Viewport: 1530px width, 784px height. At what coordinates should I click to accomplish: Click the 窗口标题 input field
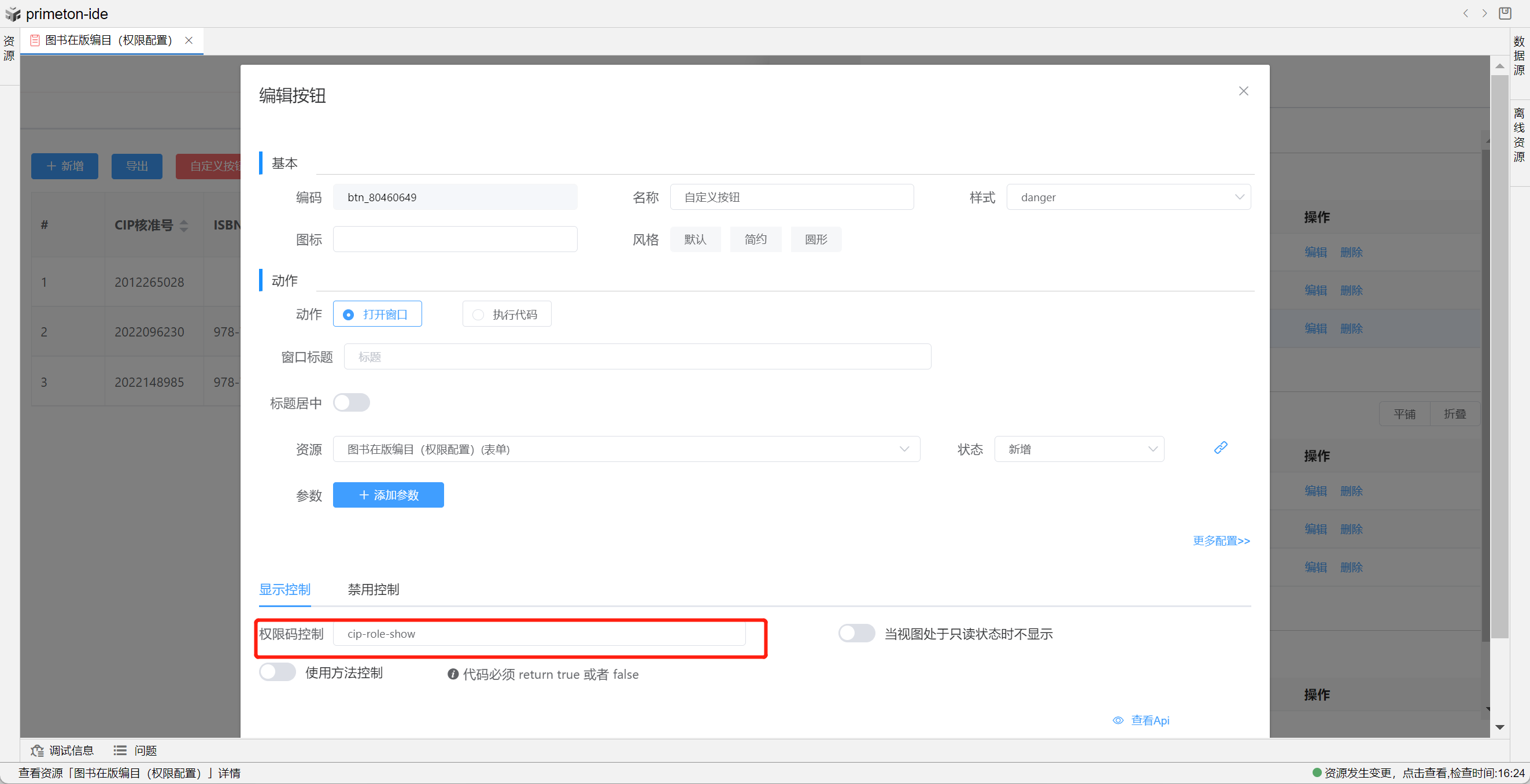pyautogui.click(x=637, y=357)
